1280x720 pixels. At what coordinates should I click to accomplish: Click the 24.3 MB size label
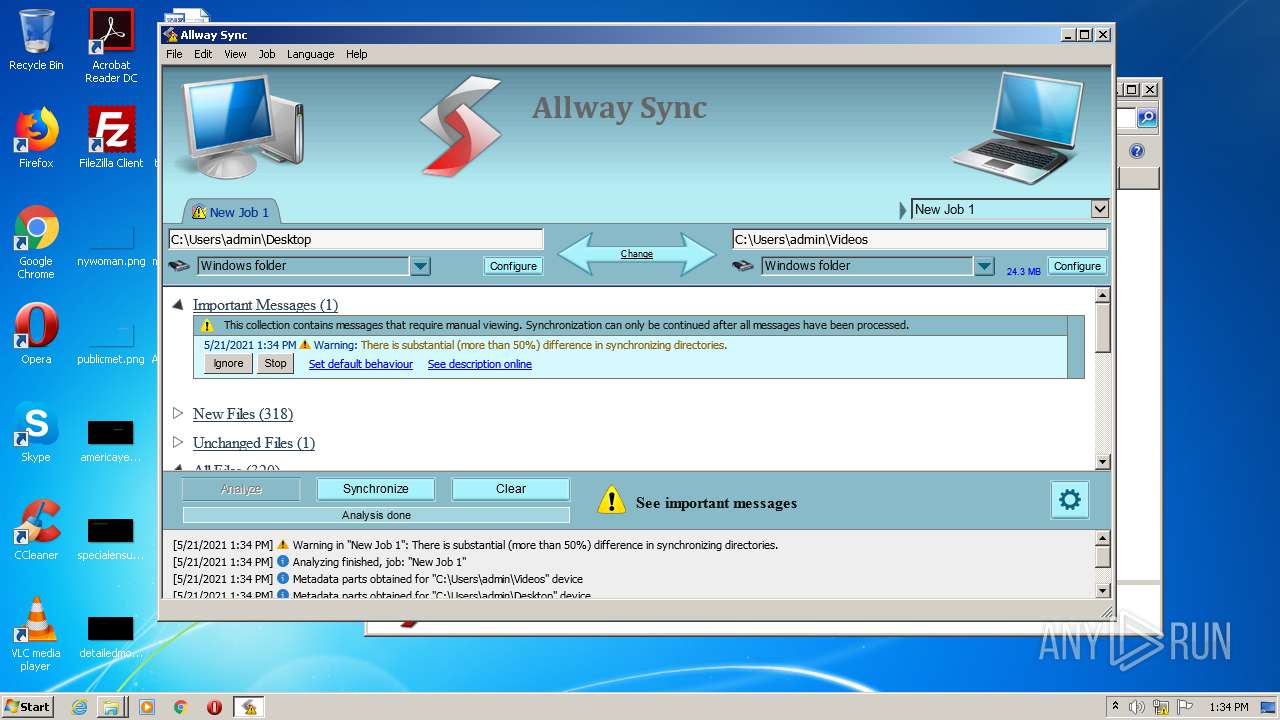tap(1023, 272)
